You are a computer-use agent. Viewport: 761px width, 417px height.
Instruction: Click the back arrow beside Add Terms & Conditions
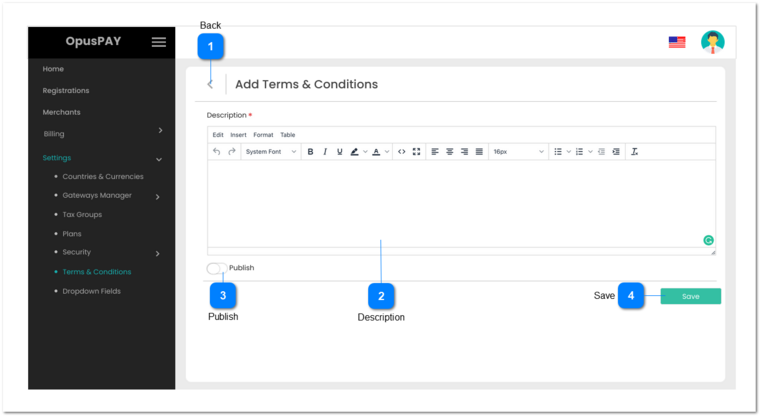coord(210,84)
